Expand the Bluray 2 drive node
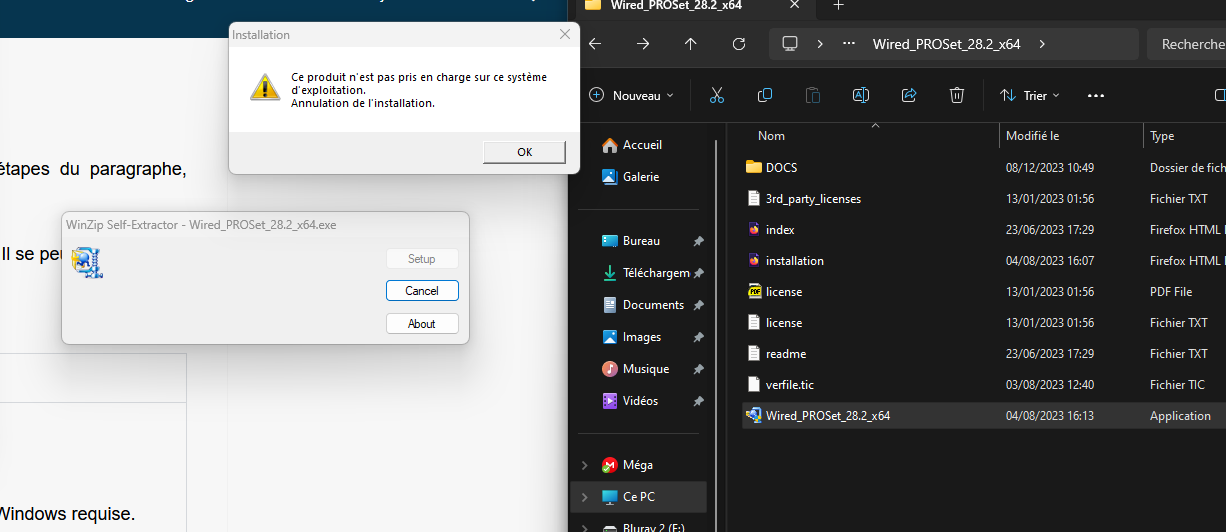The height and width of the screenshot is (532, 1226). (x=584, y=526)
